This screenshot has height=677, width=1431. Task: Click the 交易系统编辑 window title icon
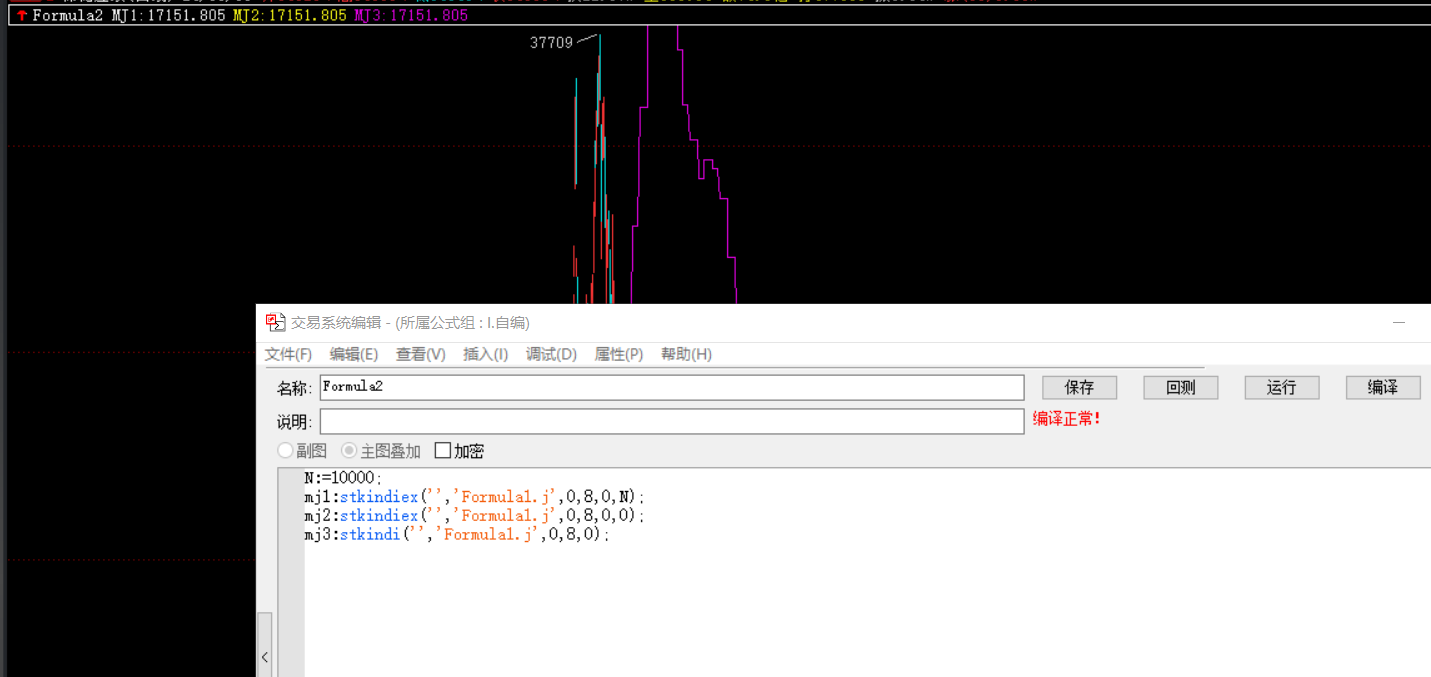pos(275,322)
